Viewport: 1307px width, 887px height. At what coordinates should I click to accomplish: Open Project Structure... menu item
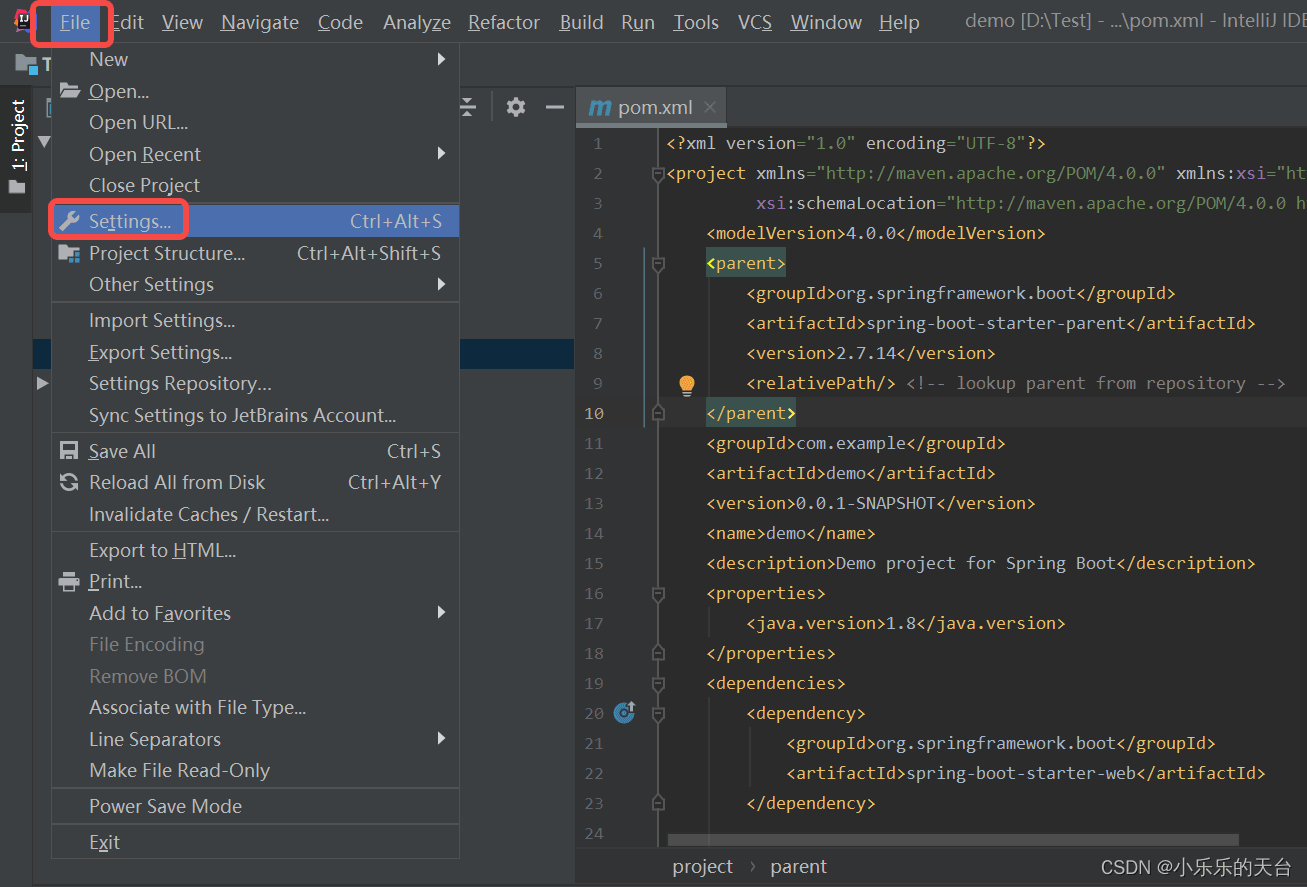click(255, 253)
